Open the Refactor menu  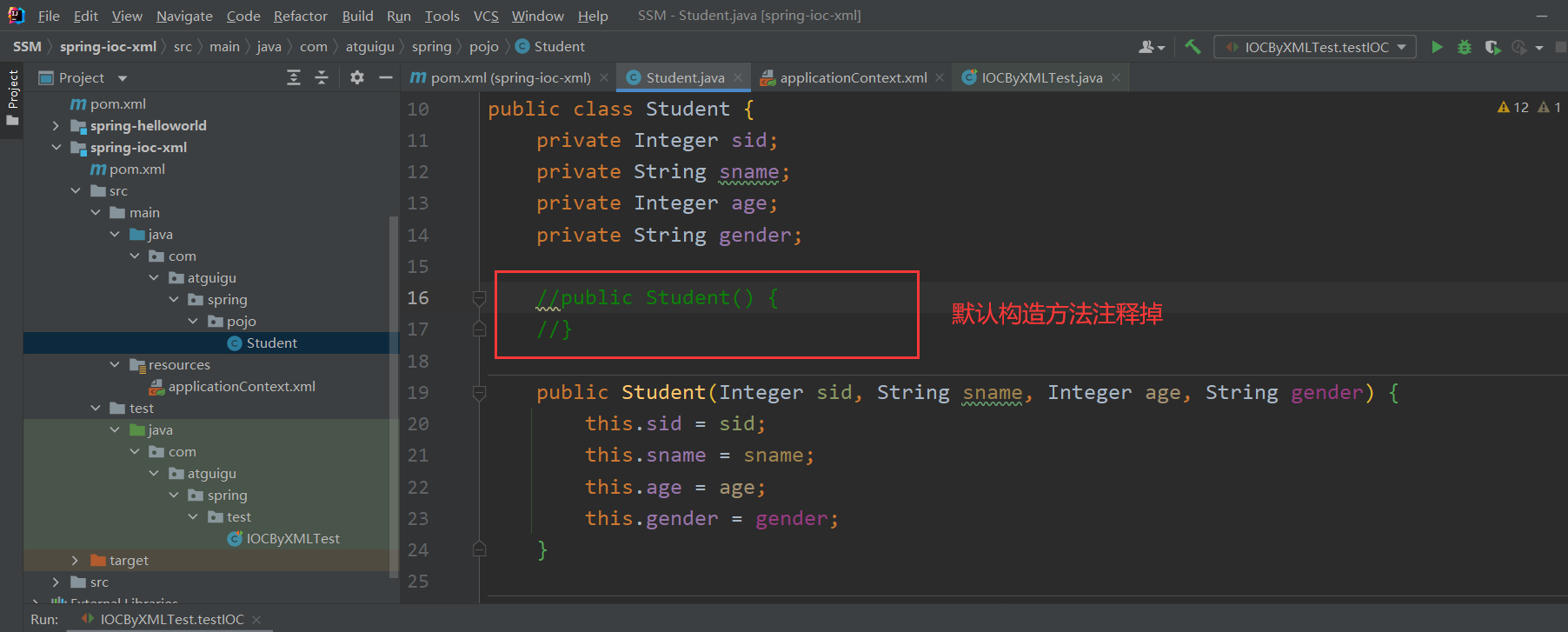coord(300,16)
